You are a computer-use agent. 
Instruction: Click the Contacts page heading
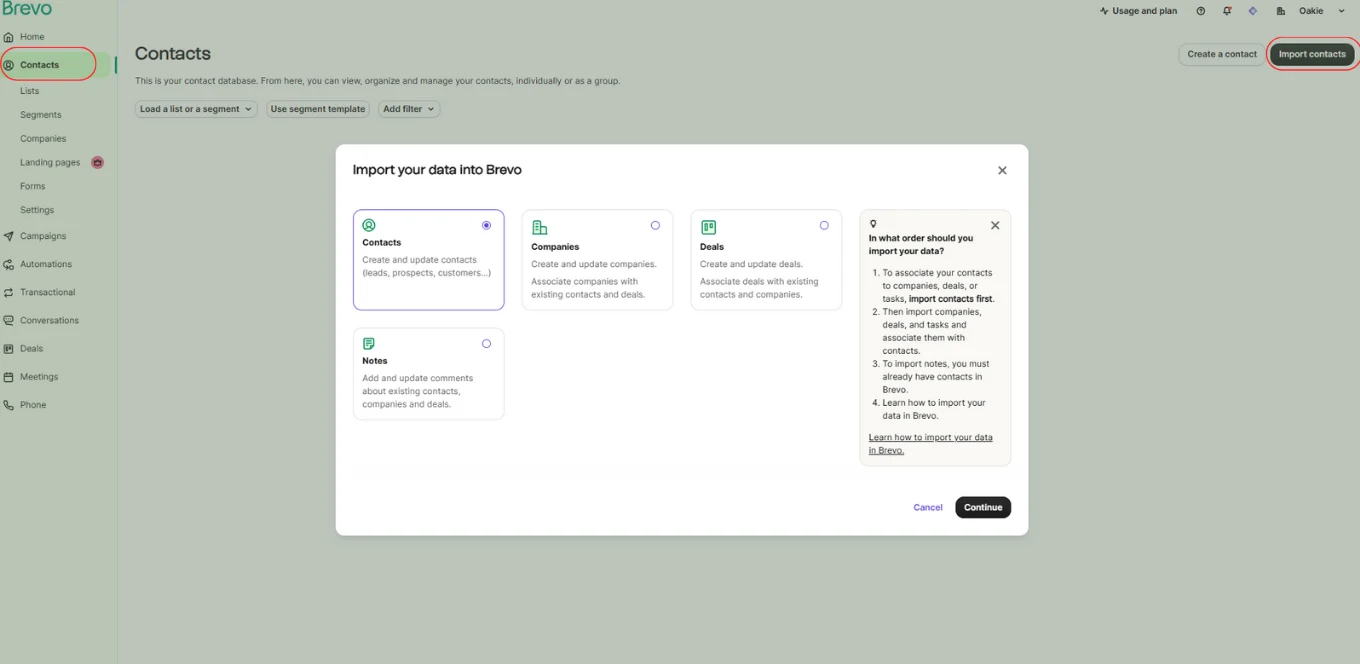(x=173, y=54)
